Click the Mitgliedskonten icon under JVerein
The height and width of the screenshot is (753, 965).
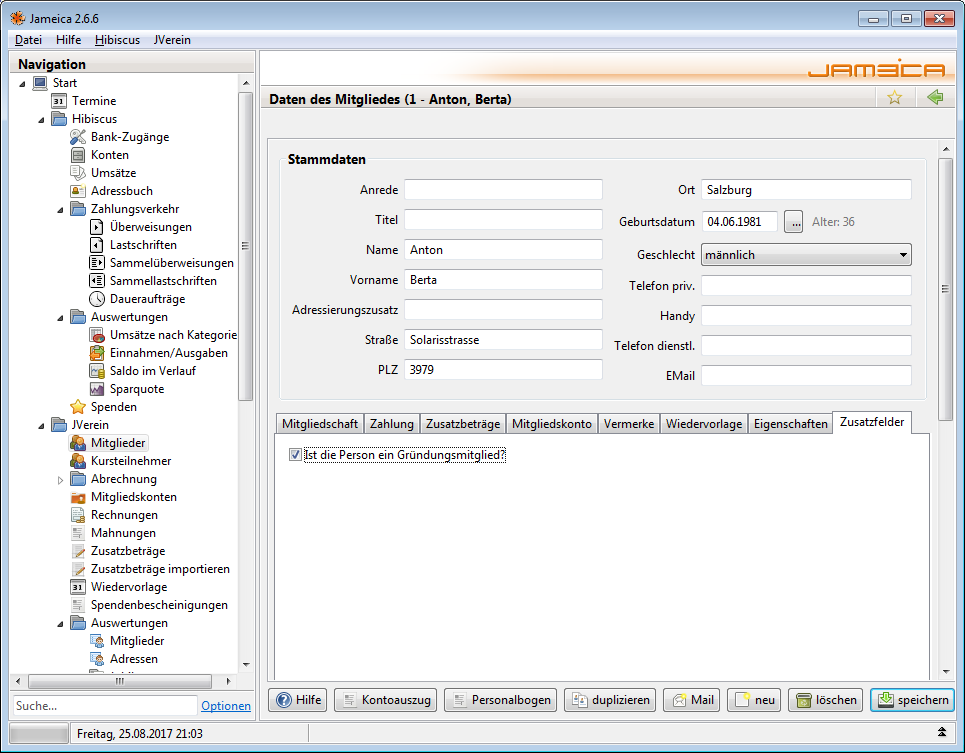click(78, 497)
